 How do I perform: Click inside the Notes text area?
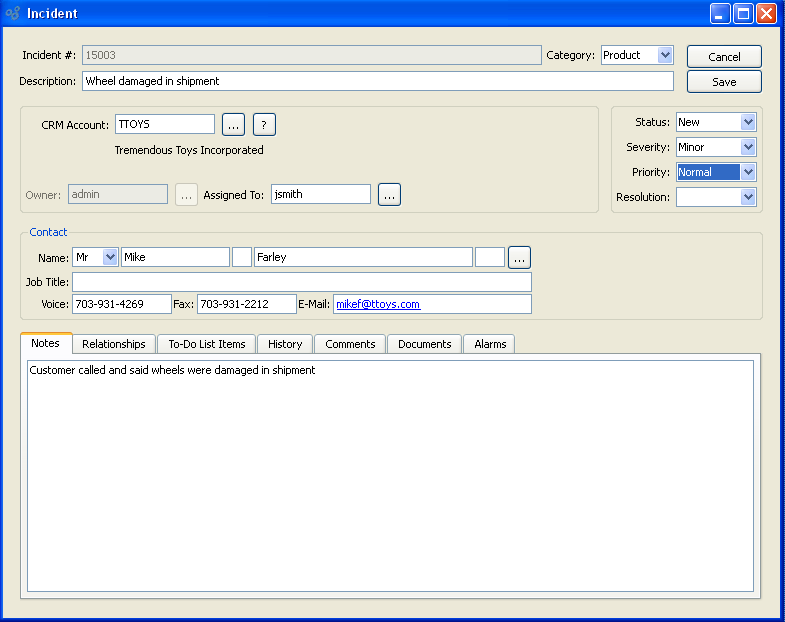[390, 476]
